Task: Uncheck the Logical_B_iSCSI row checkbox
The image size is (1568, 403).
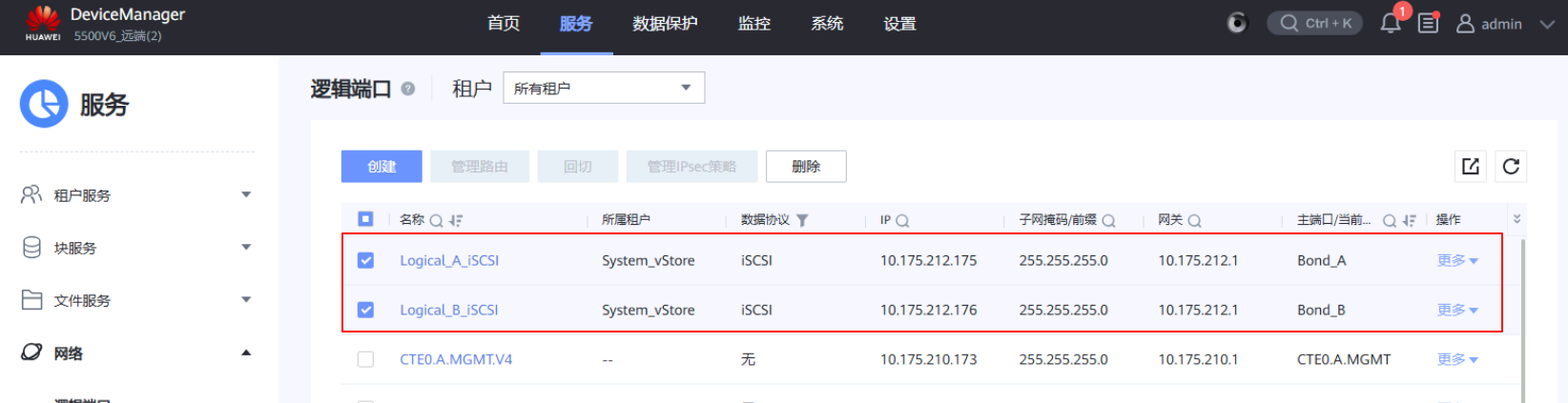Action: (365, 310)
